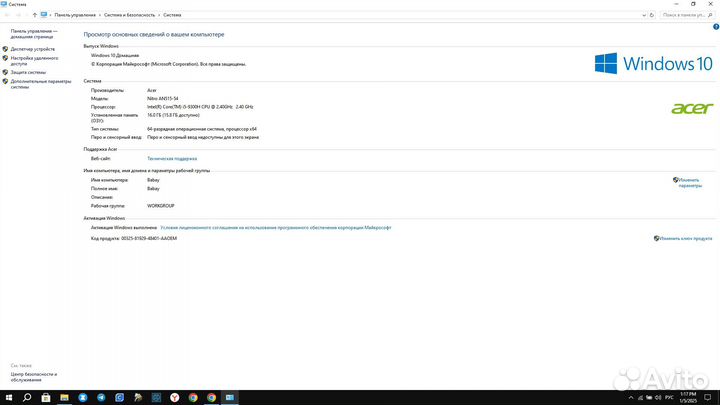Screen dimensions: 720x405
Task: Show hidden system tray icons
Action: pos(630,398)
